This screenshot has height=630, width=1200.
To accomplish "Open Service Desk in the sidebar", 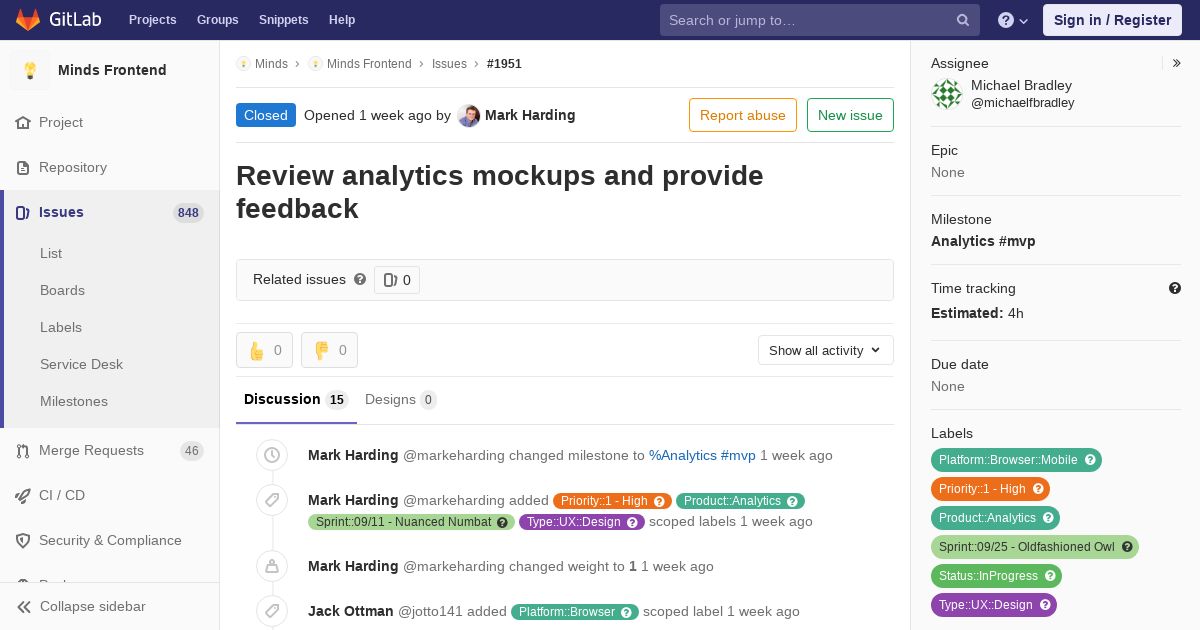I will [x=81, y=365].
